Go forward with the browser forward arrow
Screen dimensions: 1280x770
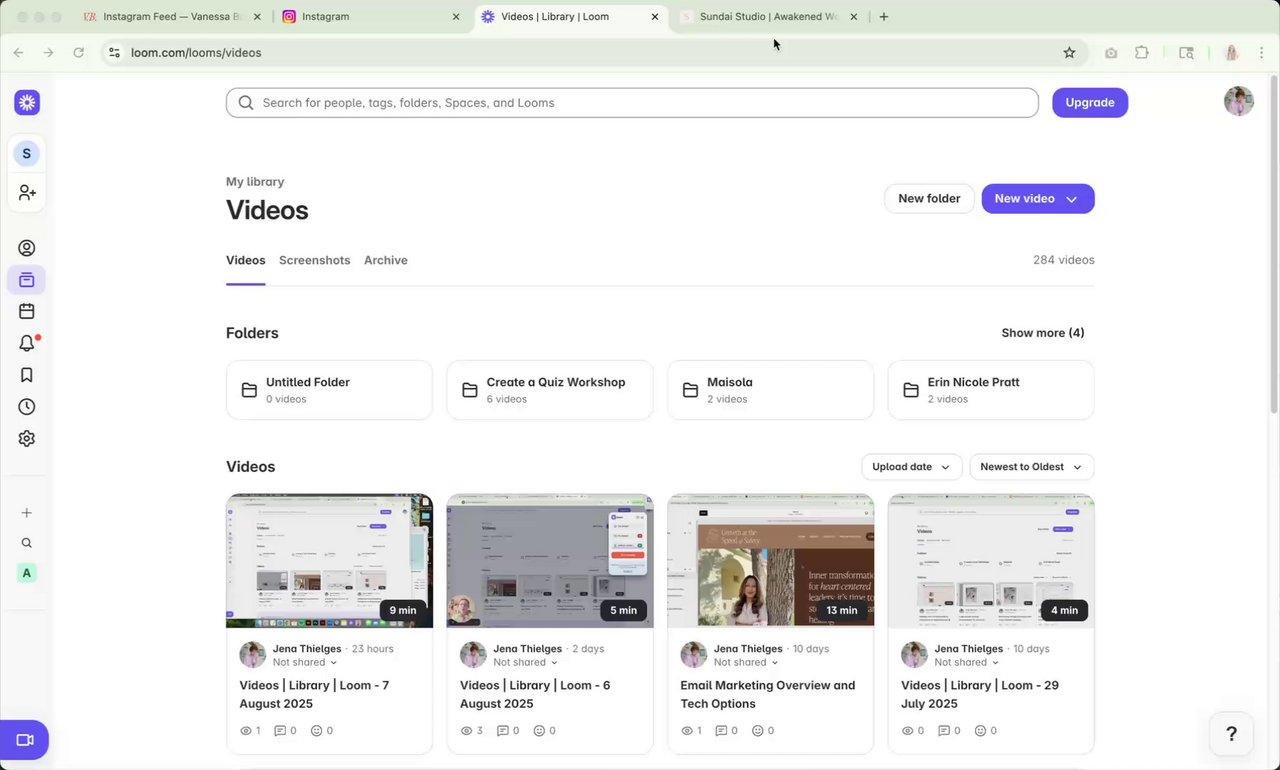click(48, 53)
